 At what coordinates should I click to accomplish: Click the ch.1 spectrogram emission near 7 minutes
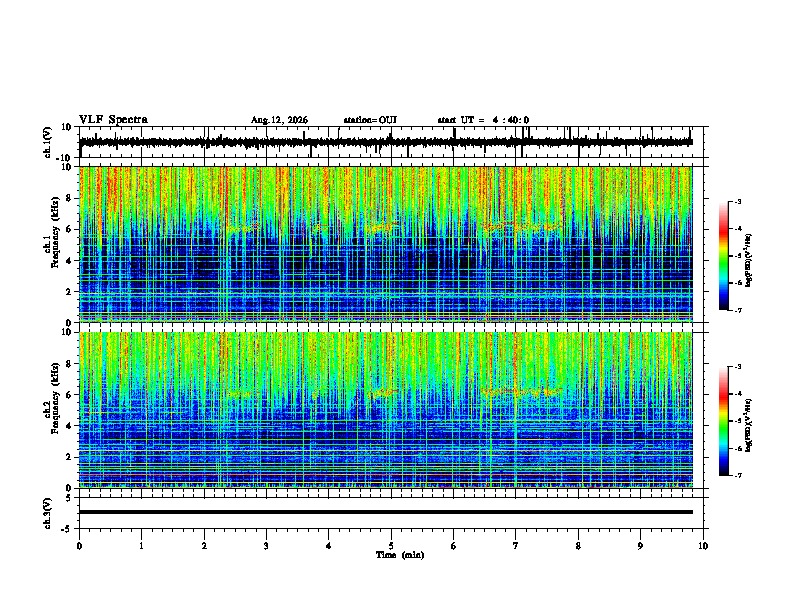(521, 226)
